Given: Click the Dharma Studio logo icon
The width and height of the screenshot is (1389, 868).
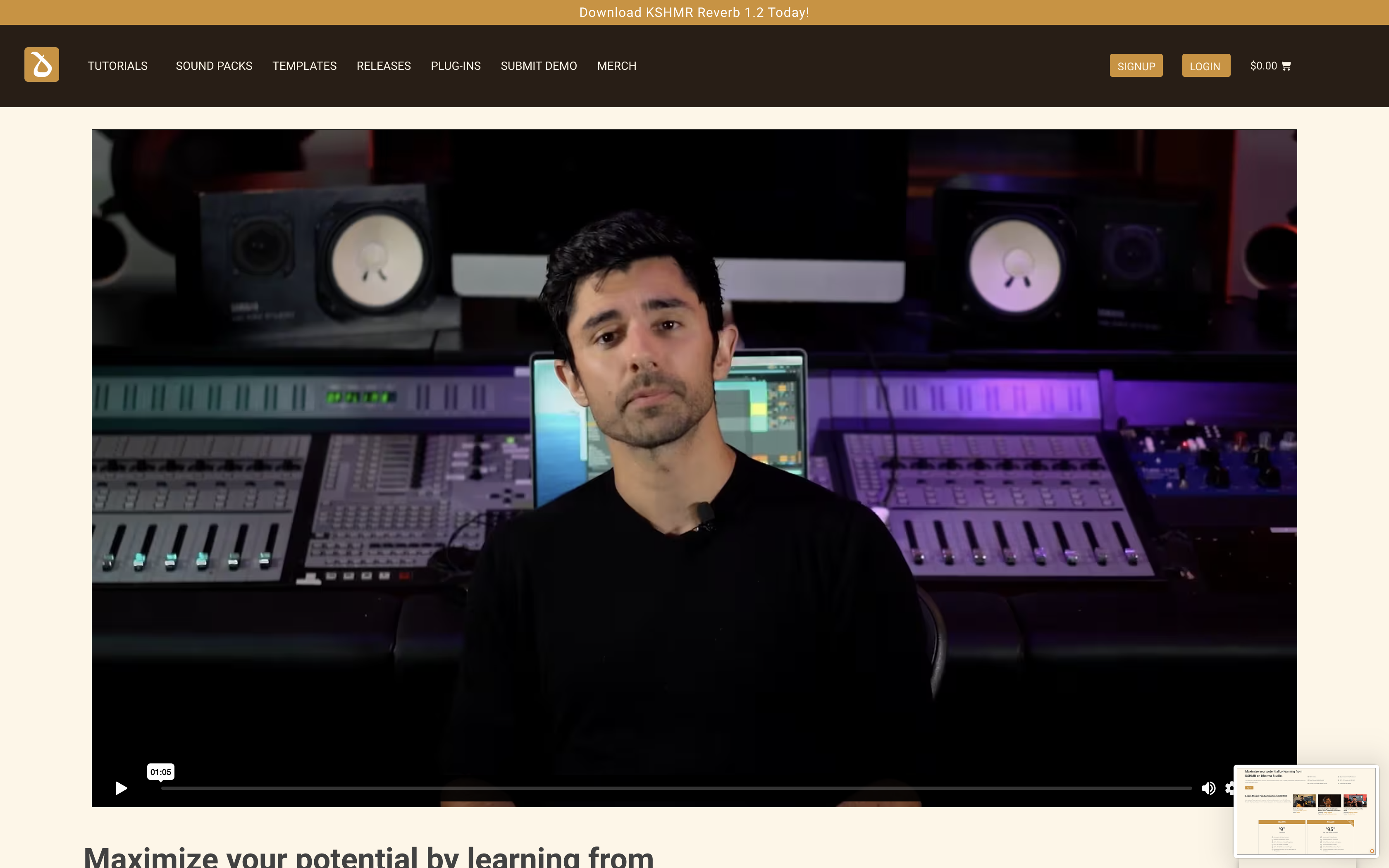Looking at the screenshot, I should coord(41,64).
